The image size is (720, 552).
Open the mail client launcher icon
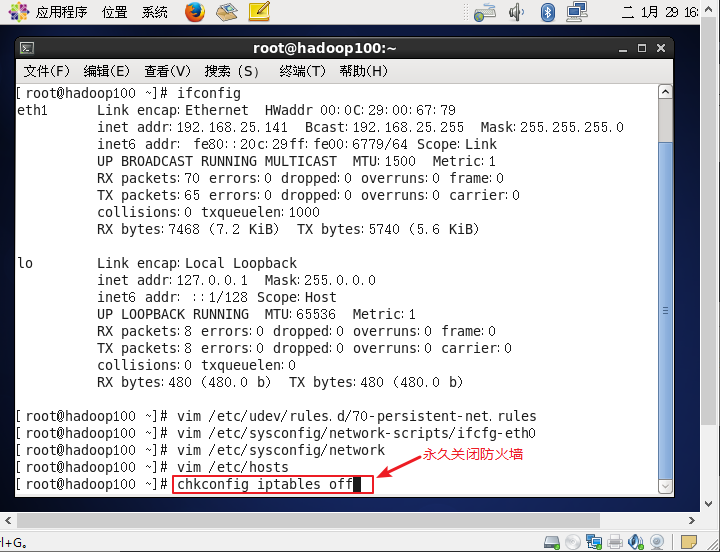click(227, 12)
